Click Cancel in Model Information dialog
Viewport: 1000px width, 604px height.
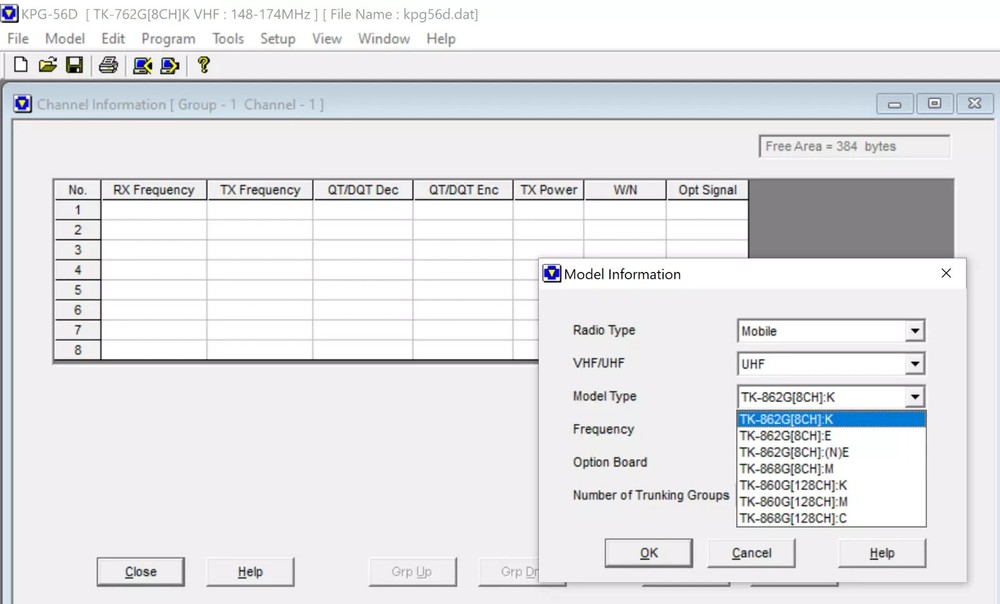pyautogui.click(x=751, y=553)
